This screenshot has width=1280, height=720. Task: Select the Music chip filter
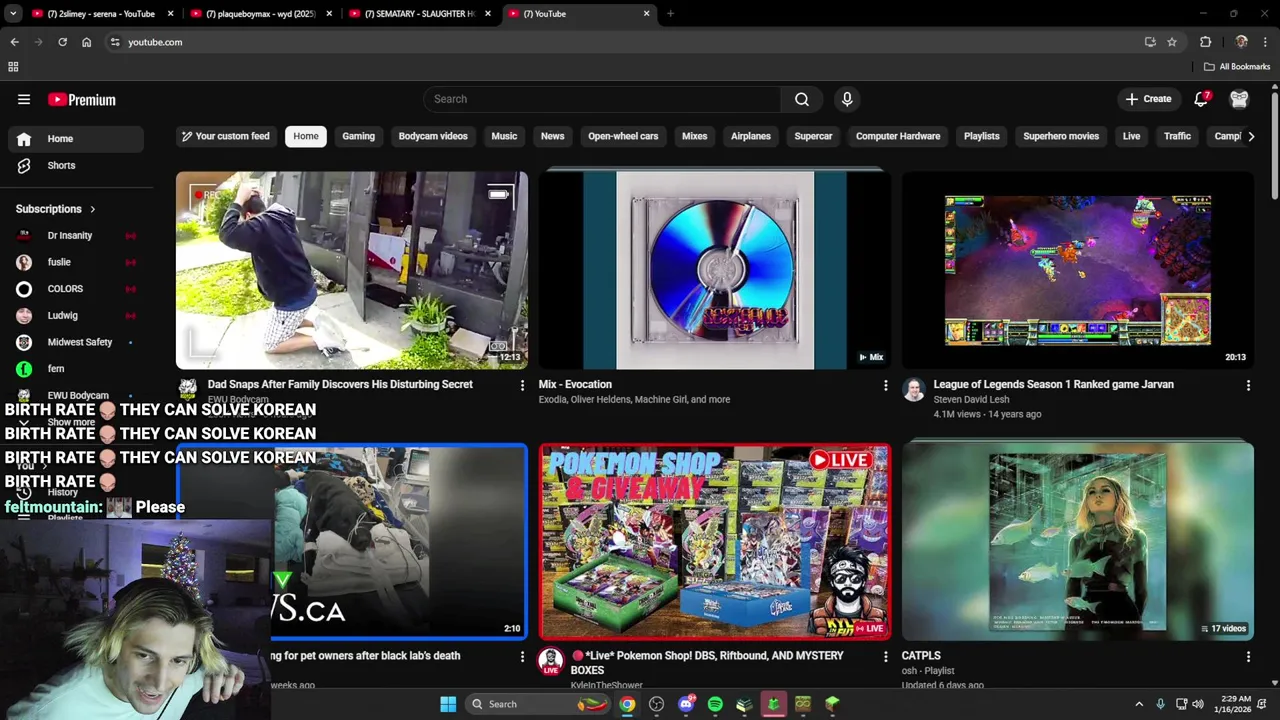[x=504, y=136]
